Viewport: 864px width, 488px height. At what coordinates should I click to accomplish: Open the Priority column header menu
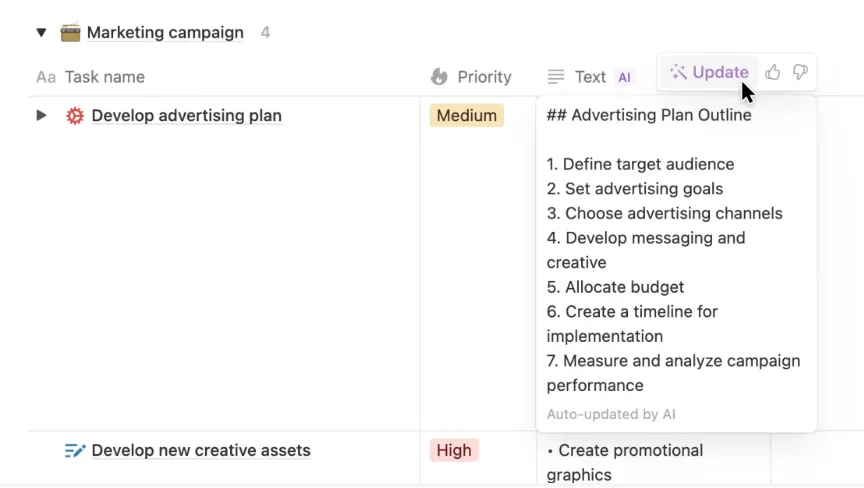tap(484, 77)
